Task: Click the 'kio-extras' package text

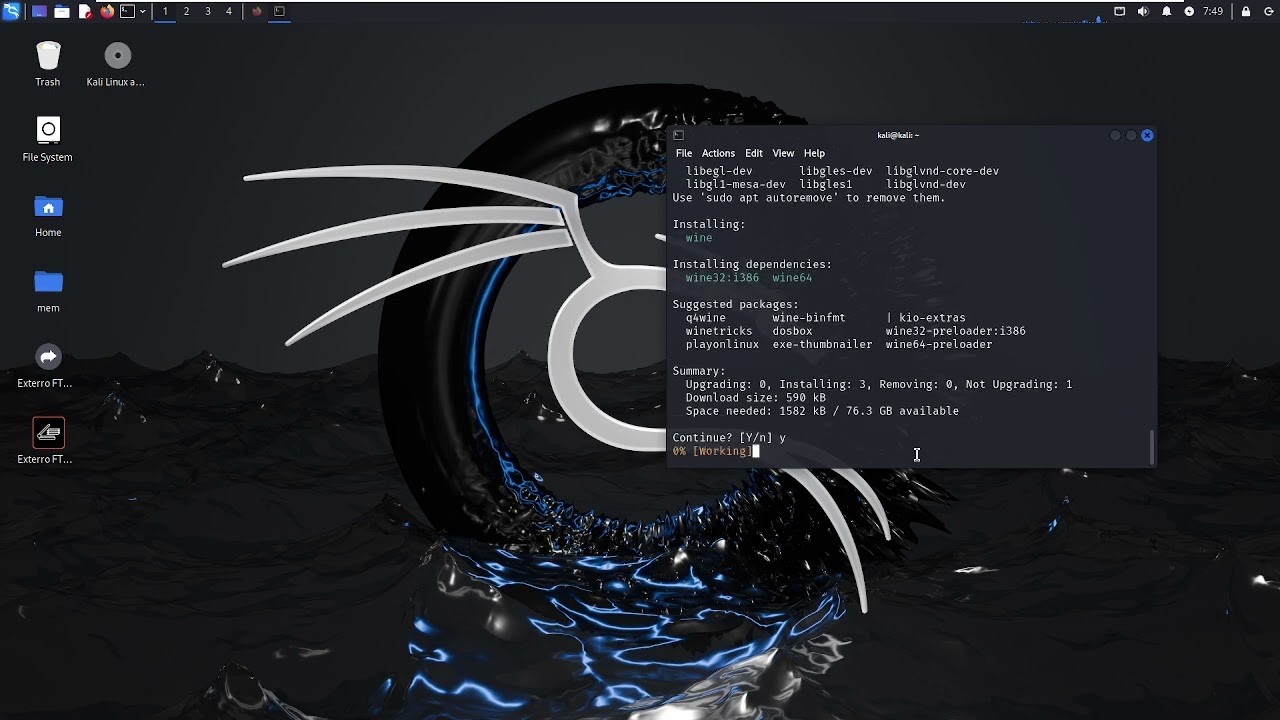Action: [932, 318]
